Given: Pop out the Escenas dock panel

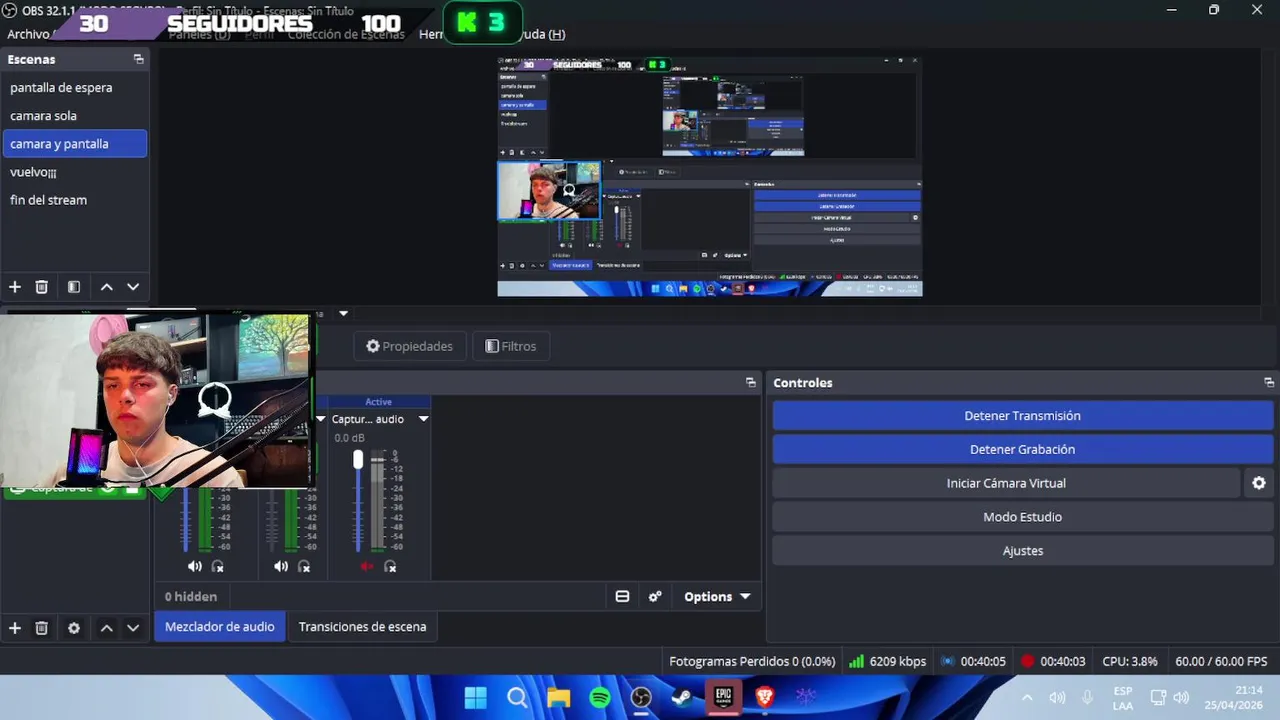Looking at the screenshot, I should point(138,60).
